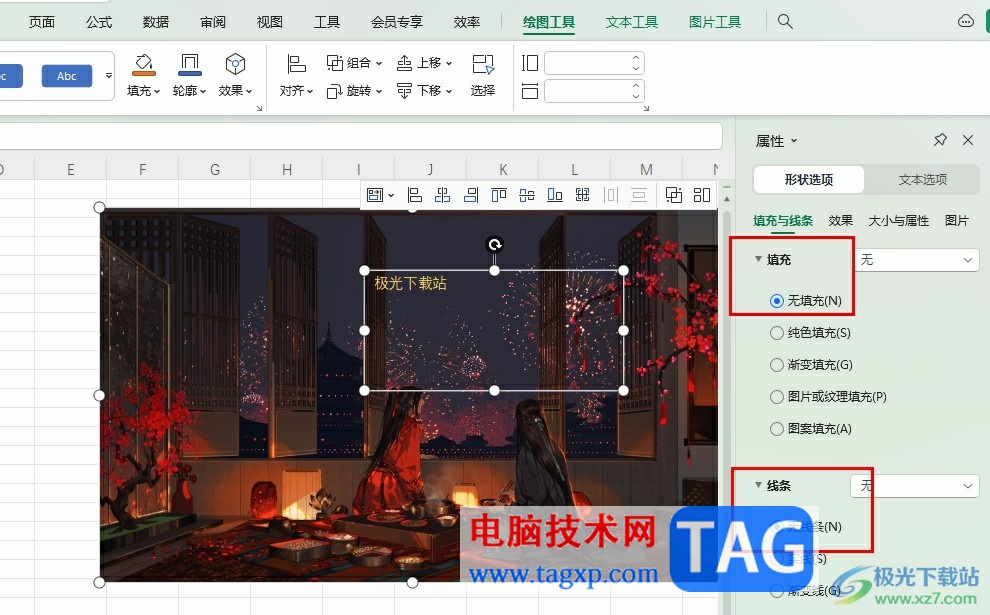Open the text wrap layout dropdown arrow in floating toolbar
The image size is (990, 615).
pyautogui.click(x=391, y=195)
